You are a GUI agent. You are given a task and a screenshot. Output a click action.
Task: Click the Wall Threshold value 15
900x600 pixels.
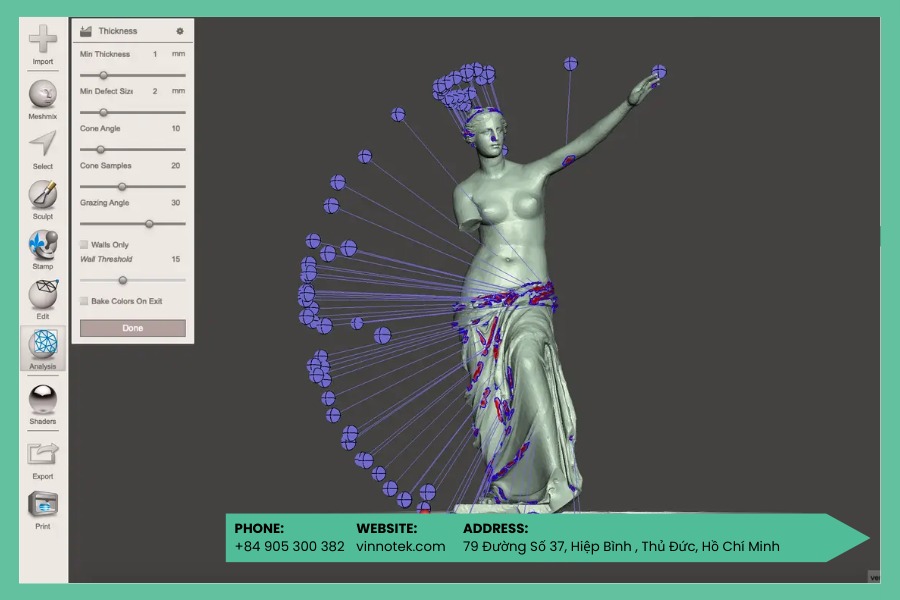(x=176, y=259)
